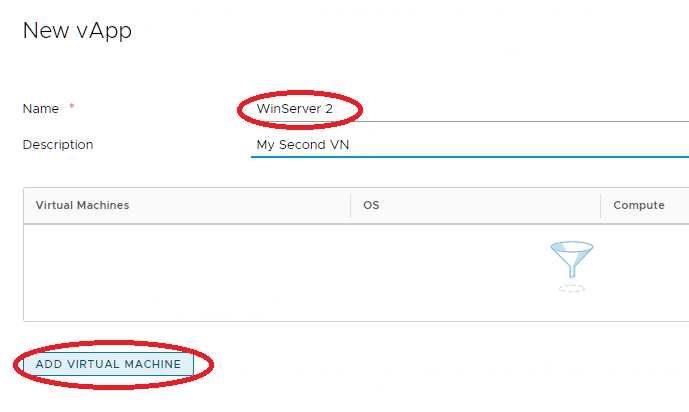
Task: Sort by the Compute column header
Action: point(638,205)
